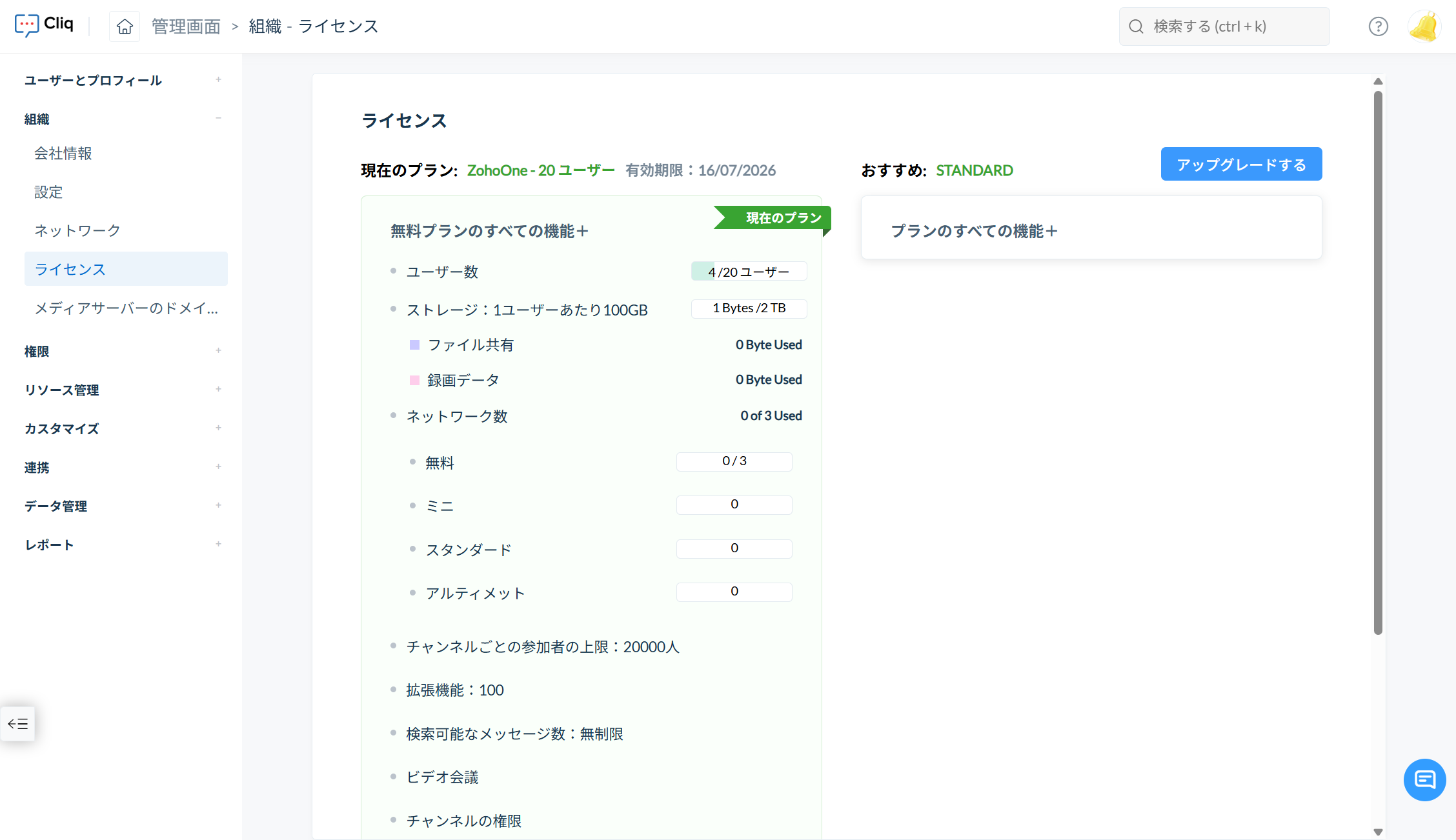This screenshot has height=840, width=1456.
Task: Open the help question mark icon
Action: tap(1378, 26)
